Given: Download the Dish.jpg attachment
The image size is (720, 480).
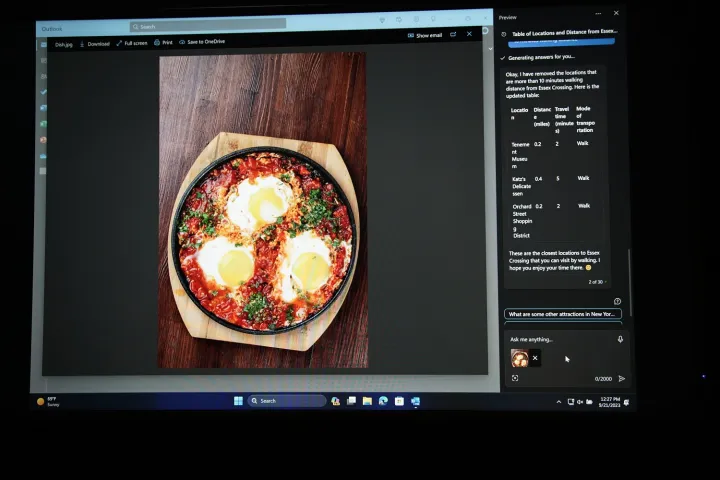Looking at the screenshot, I should [95, 44].
